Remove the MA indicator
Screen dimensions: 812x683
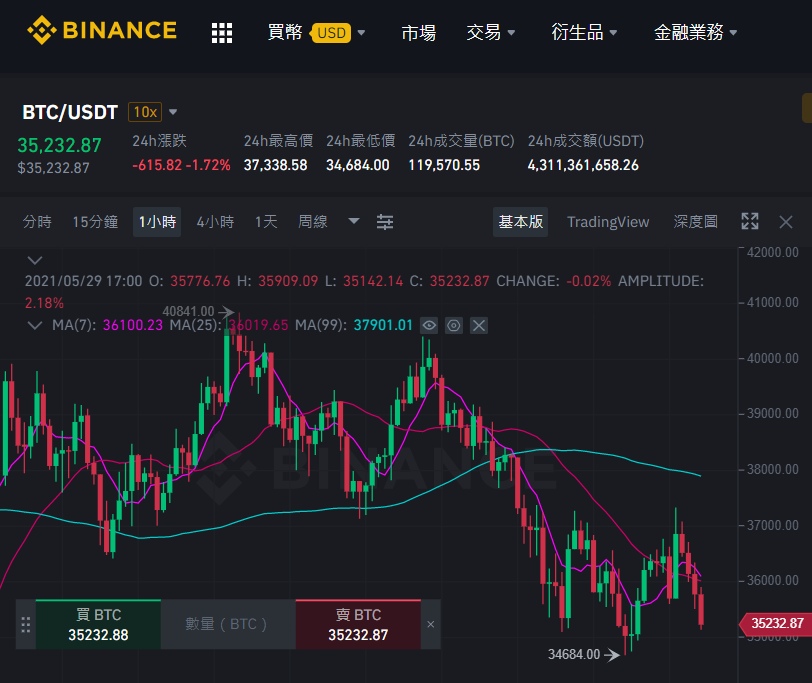479,326
